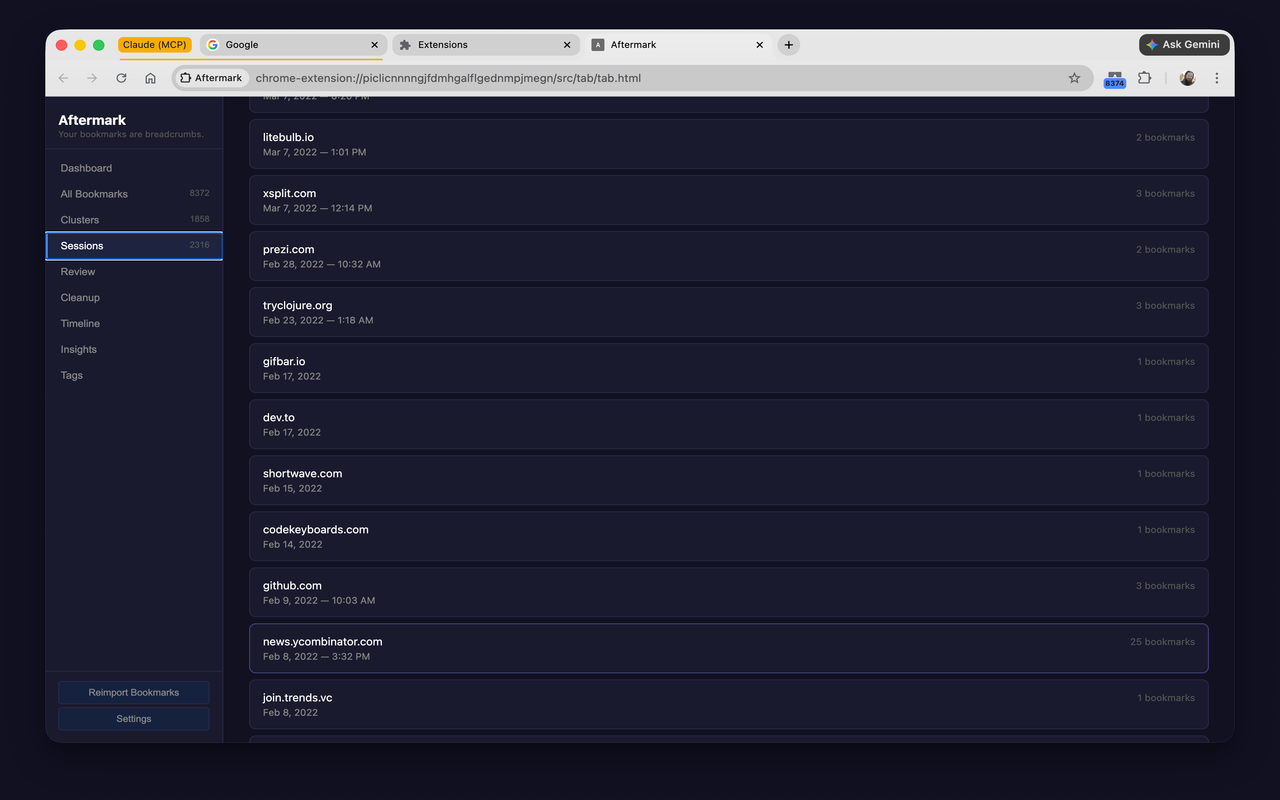Click the Claude (MCP) tab group label
1280x800 pixels.
[155, 45]
